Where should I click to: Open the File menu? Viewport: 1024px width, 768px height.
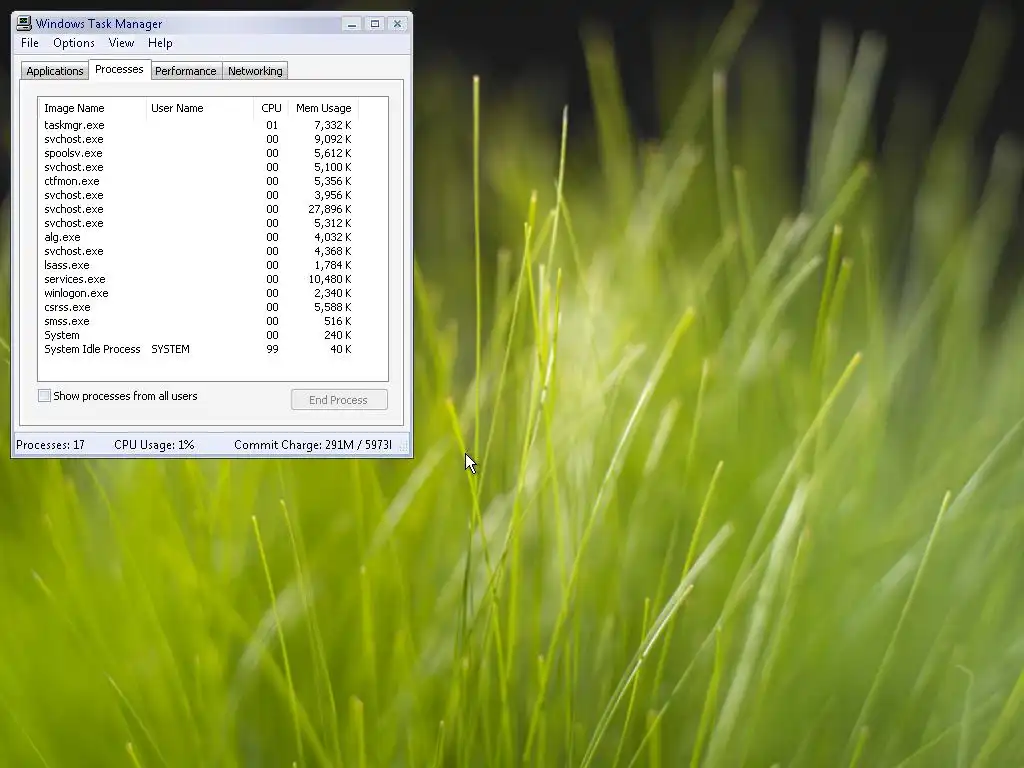click(x=30, y=43)
